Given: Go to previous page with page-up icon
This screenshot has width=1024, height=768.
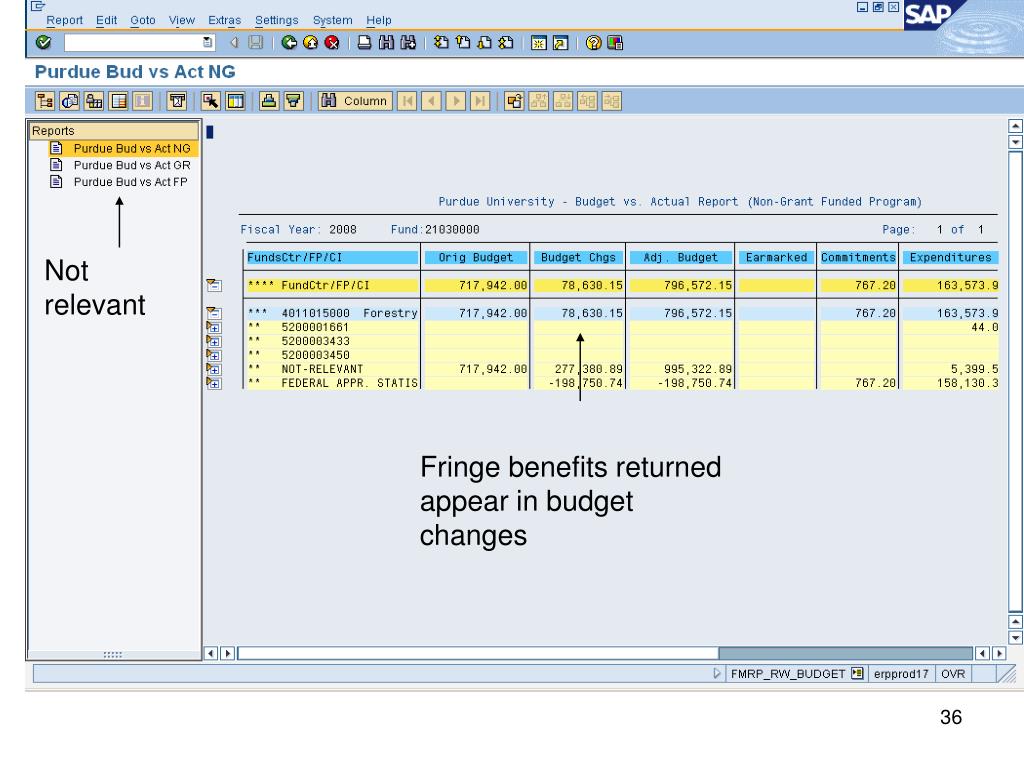Looking at the screenshot, I should pos(463,42).
